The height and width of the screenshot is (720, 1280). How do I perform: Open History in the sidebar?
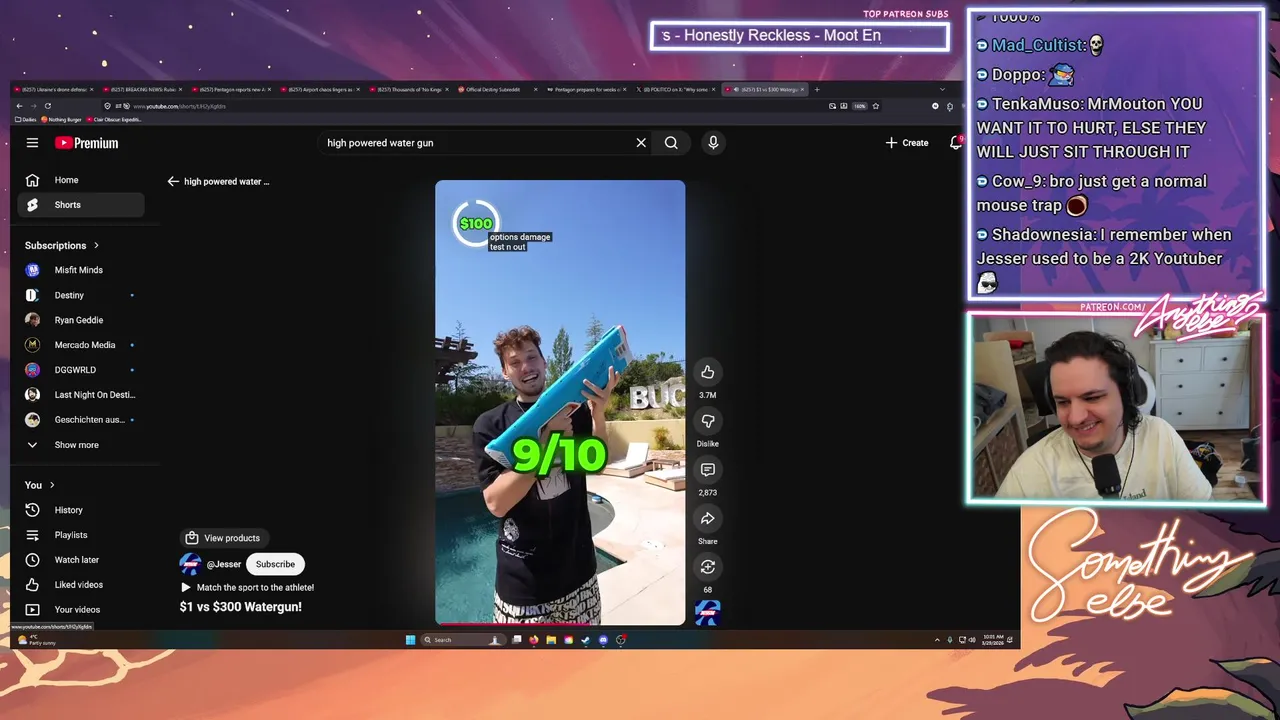(81, 510)
